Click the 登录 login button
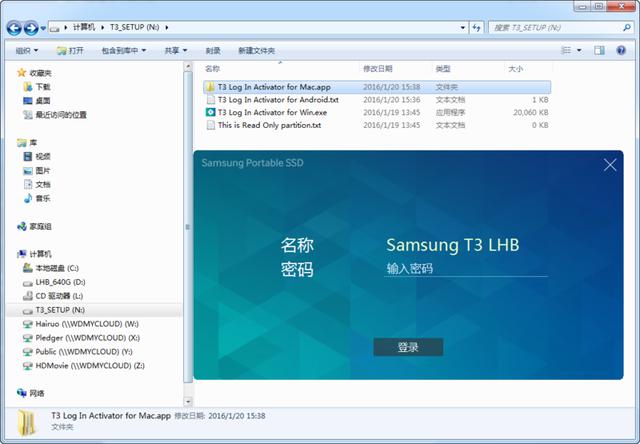The height and width of the screenshot is (444, 640). (408, 347)
